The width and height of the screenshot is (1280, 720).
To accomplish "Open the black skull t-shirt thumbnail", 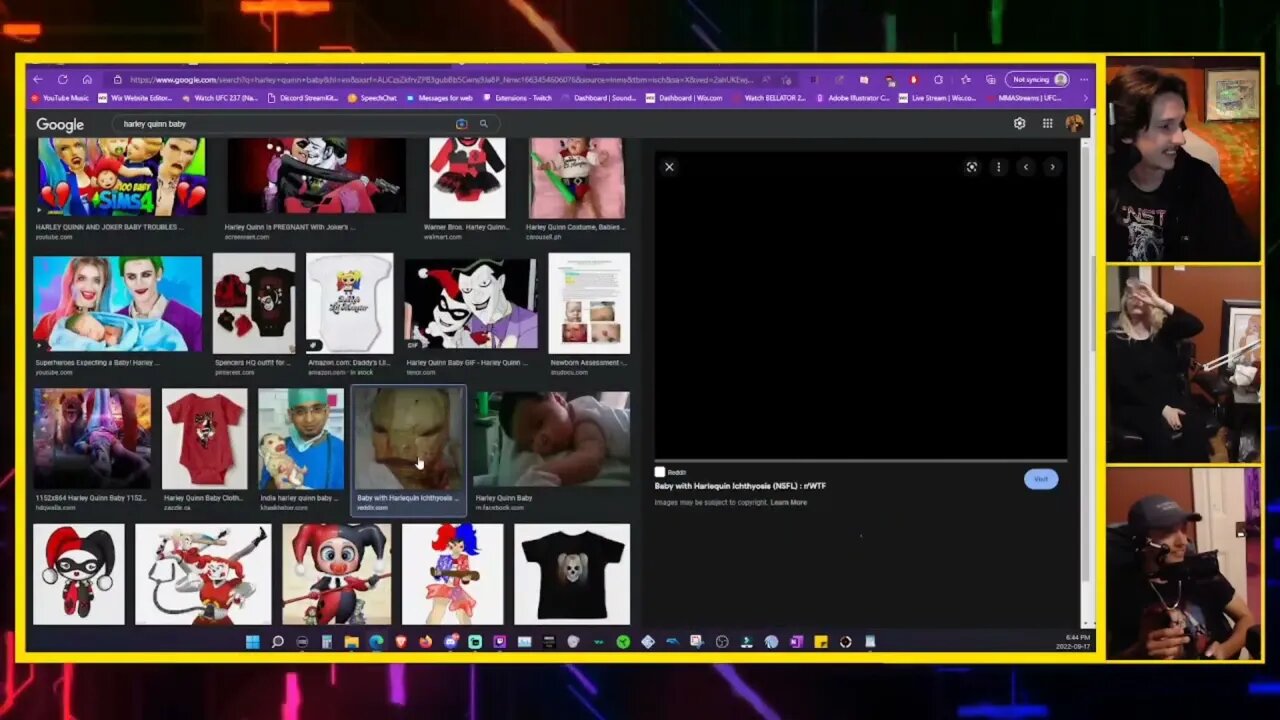I will tap(572, 574).
